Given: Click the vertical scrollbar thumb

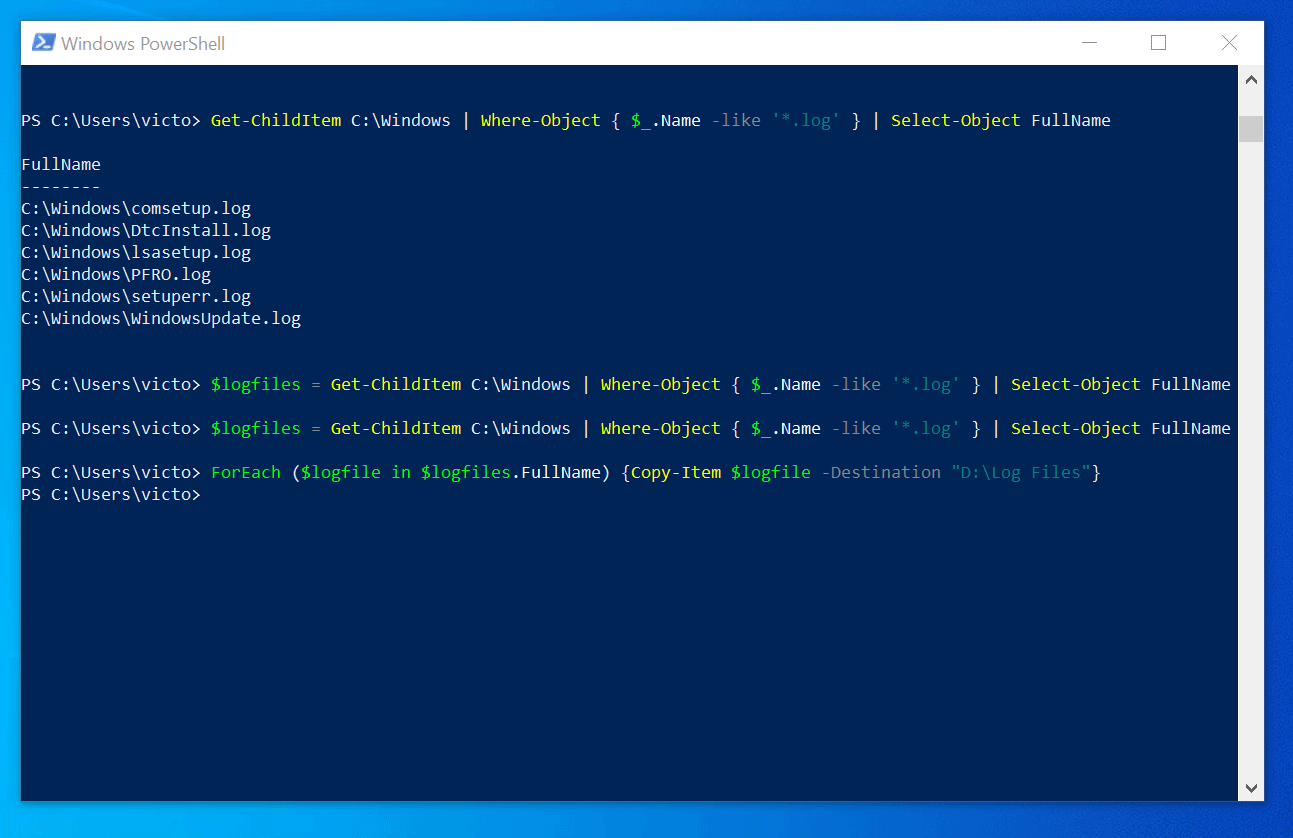Looking at the screenshot, I should (1251, 129).
